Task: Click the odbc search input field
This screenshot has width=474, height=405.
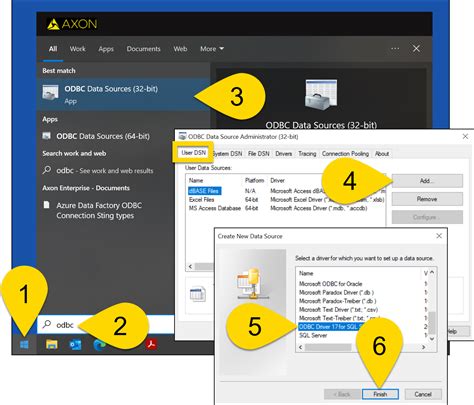Action: 106,324
